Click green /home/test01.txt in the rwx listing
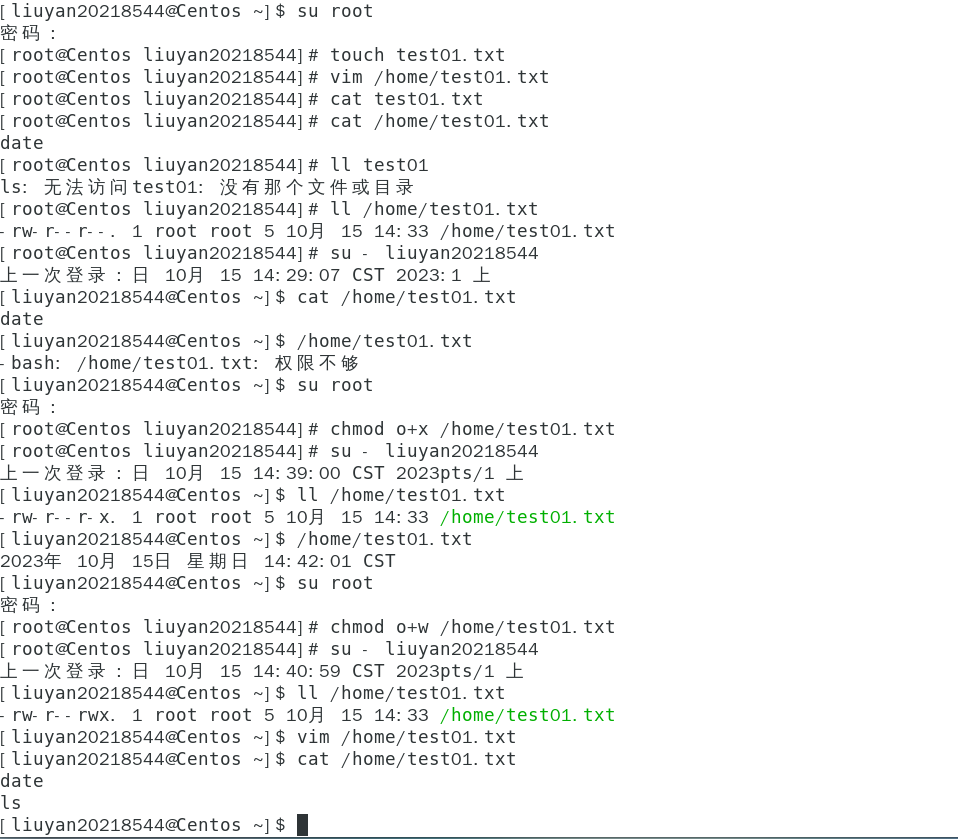The image size is (958, 839). (527, 715)
